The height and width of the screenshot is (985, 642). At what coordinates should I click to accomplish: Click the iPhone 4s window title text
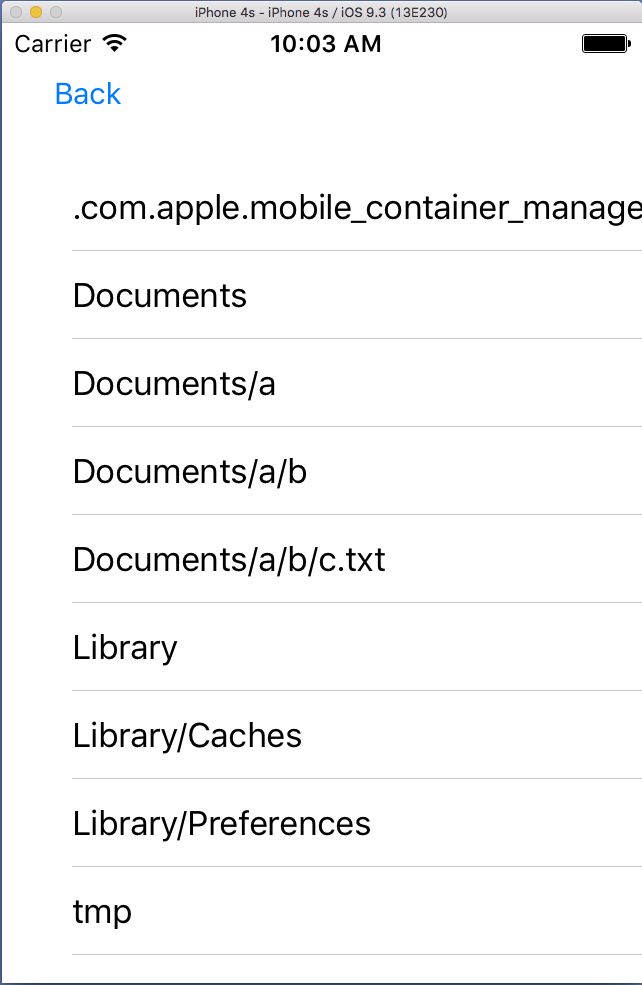pyautogui.click(x=321, y=12)
